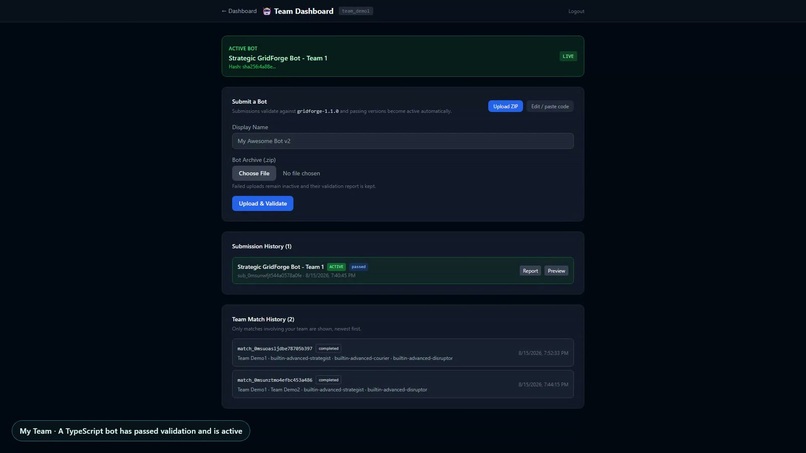Click the caption about TypeScript bot passed validation

[x=131, y=431]
